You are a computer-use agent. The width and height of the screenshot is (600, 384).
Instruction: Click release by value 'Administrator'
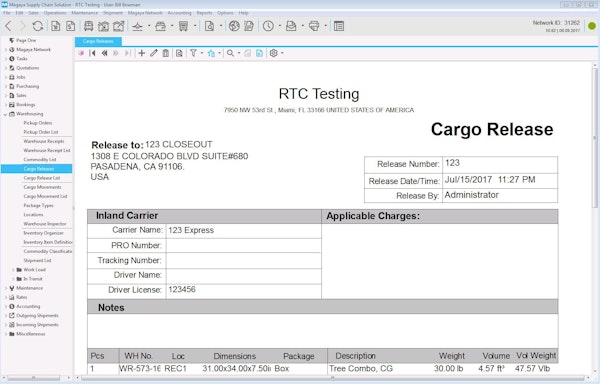471,195
